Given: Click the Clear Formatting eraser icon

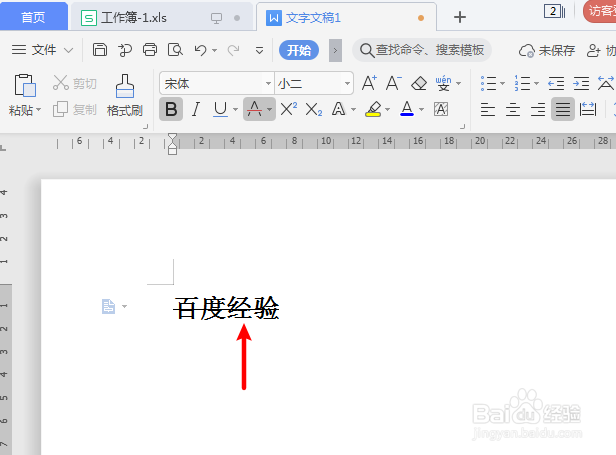Looking at the screenshot, I should [x=419, y=83].
